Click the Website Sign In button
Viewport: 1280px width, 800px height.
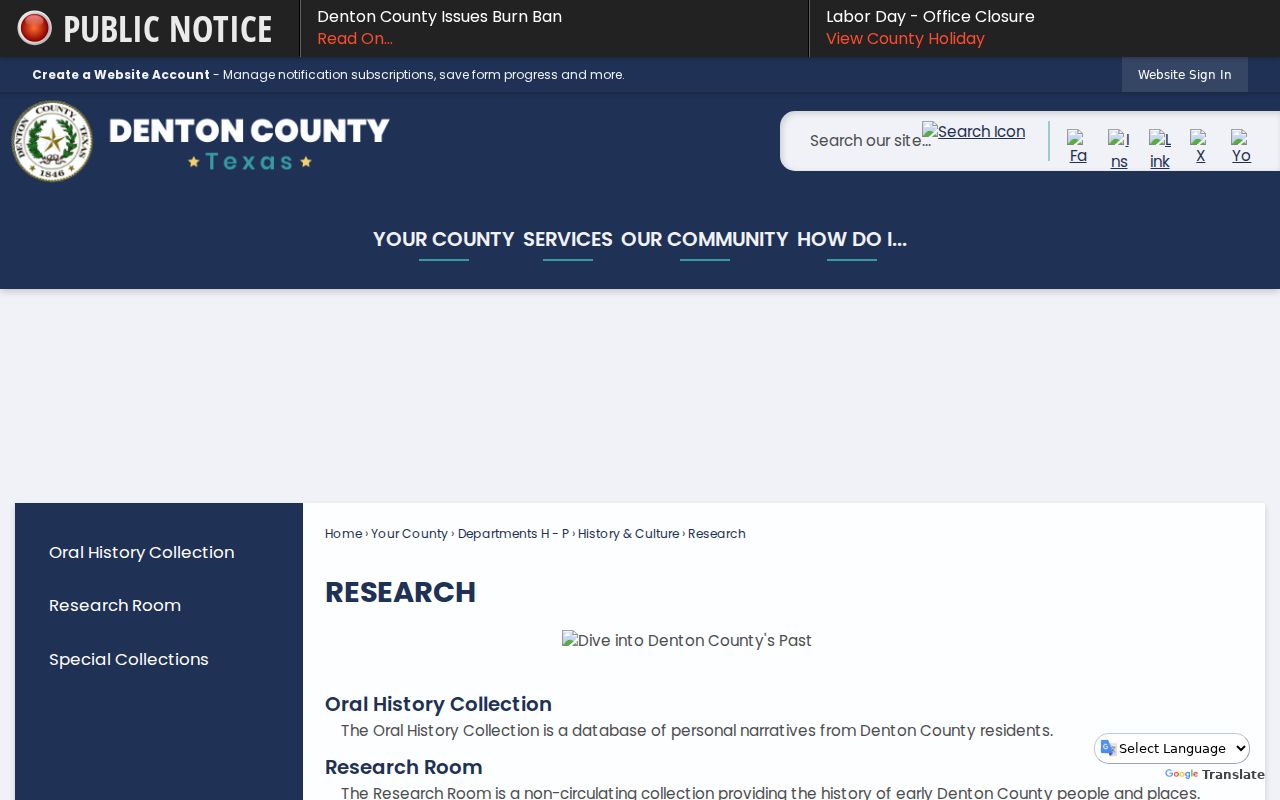click(1184, 75)
